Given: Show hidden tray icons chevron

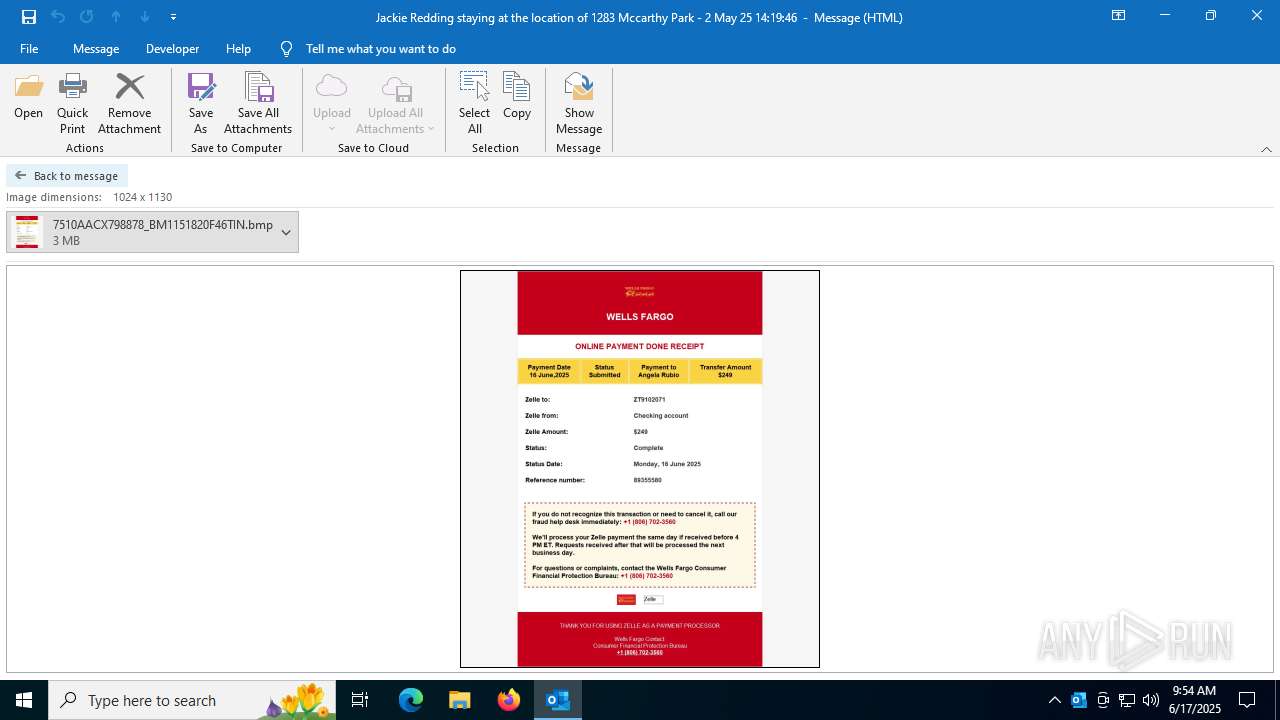Looking at the screenshot, I should click(1055, 700).
